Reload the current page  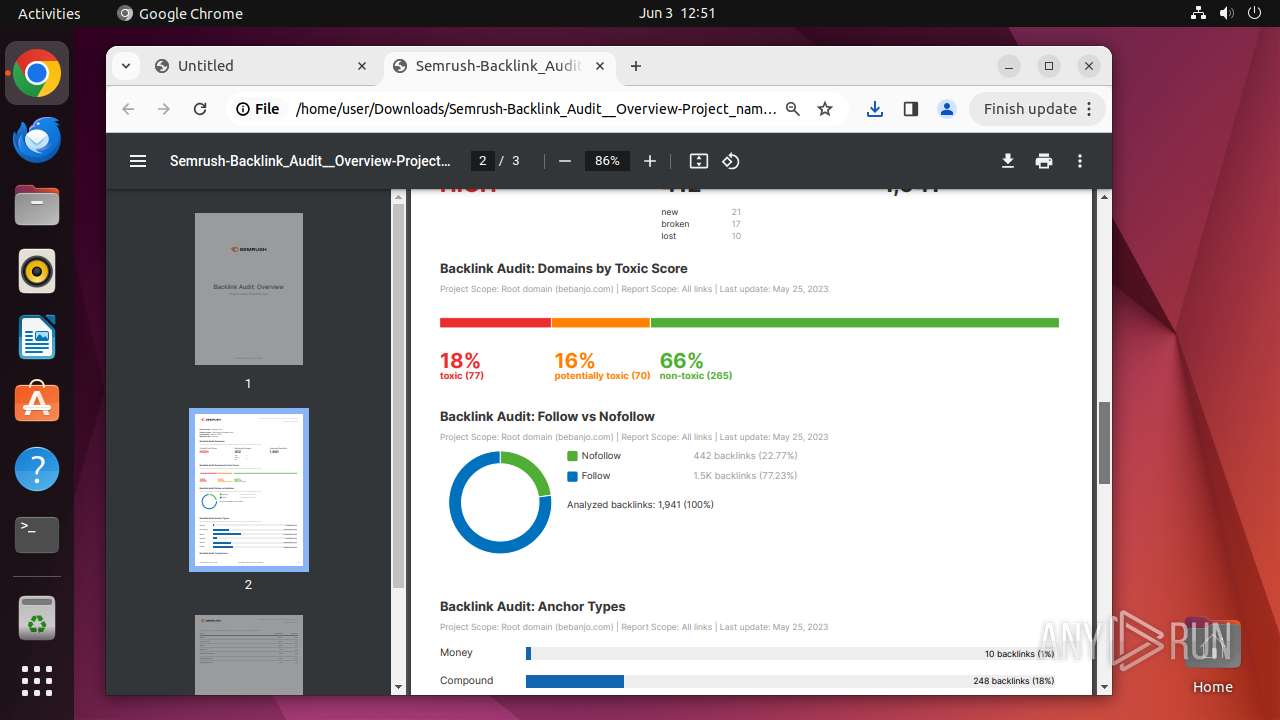tap(200, 109)
